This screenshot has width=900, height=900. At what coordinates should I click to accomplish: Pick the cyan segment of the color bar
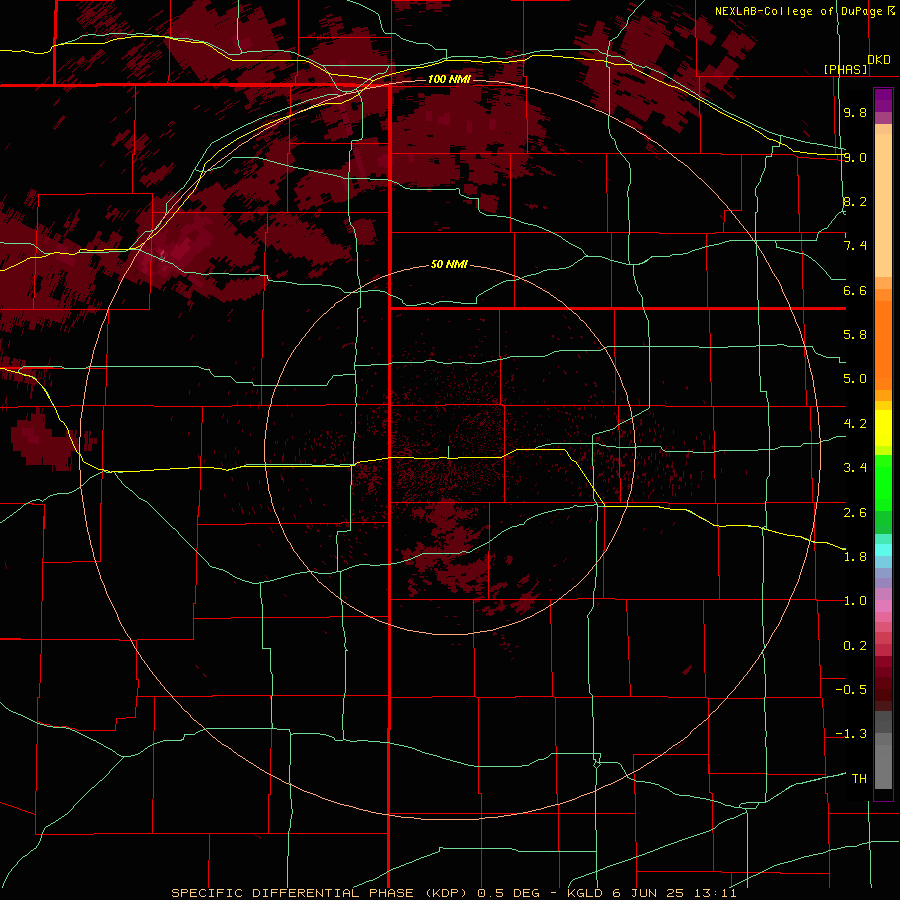click(x=883, y=550)
